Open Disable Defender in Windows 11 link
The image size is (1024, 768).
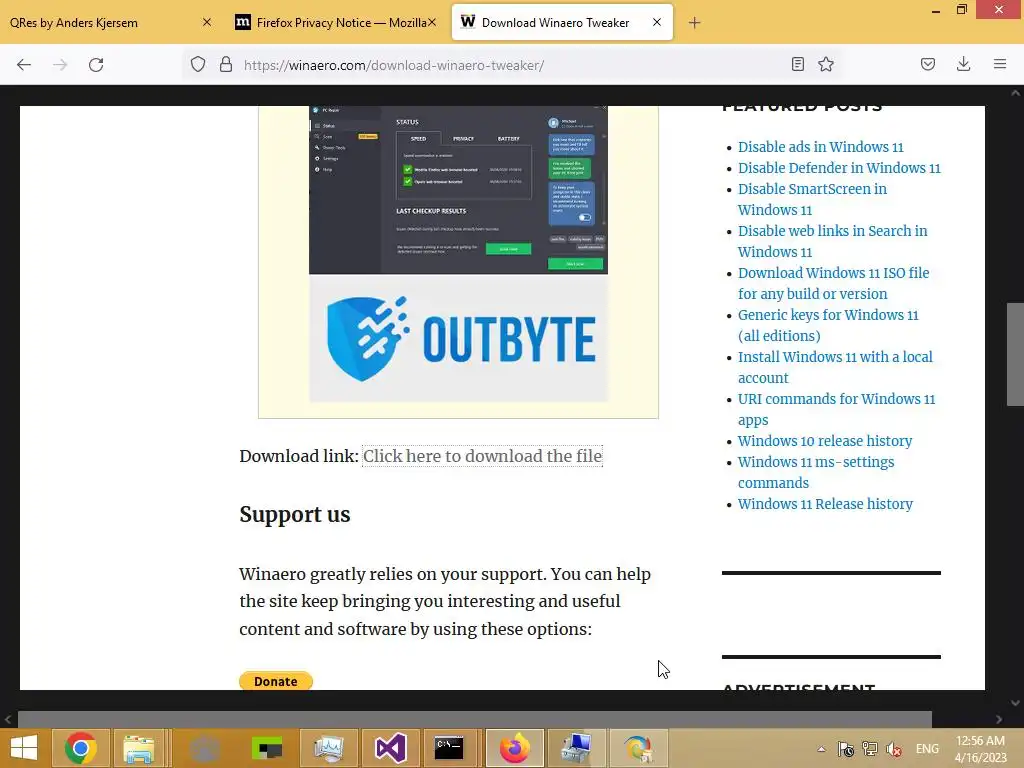(839, 168)
